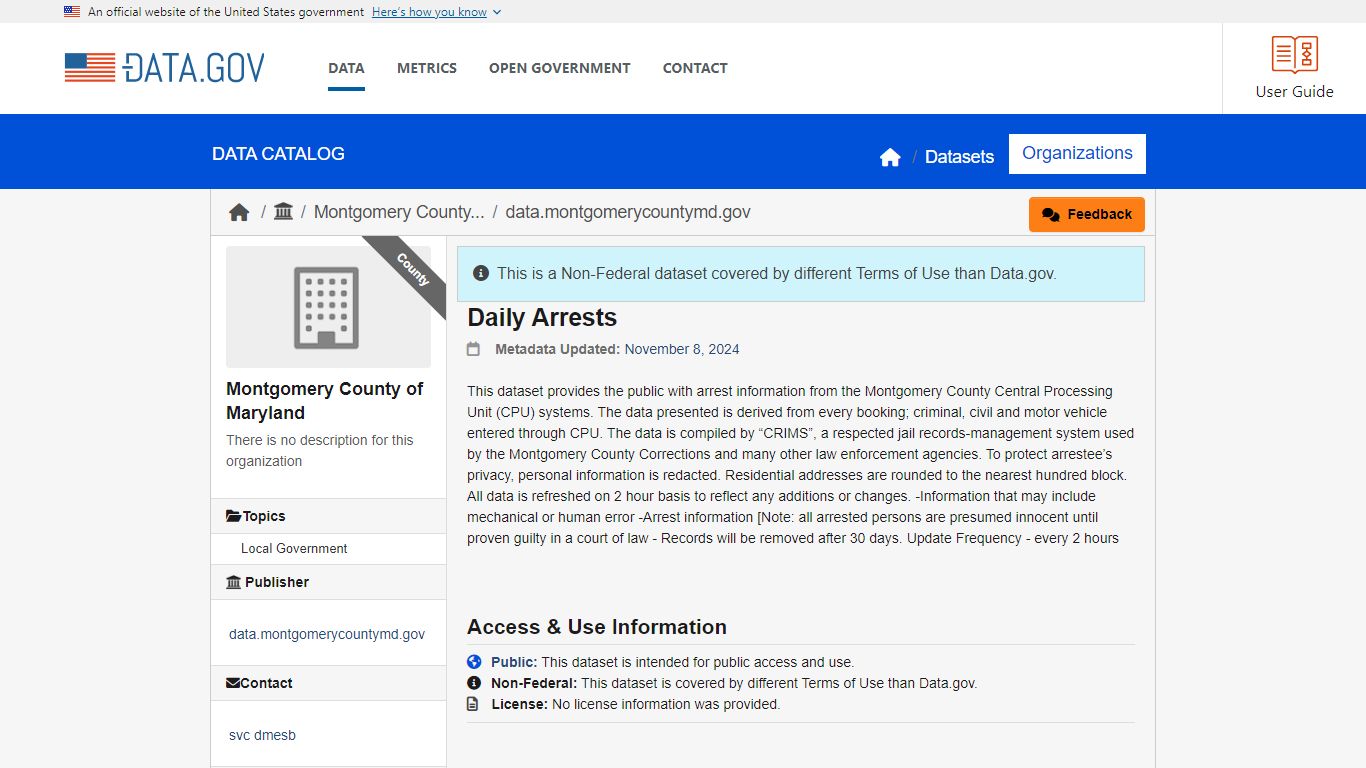Click "No license information was provided" text
Image resolution: width=1366 pixels, height=768 pixels.
[666, 704]
